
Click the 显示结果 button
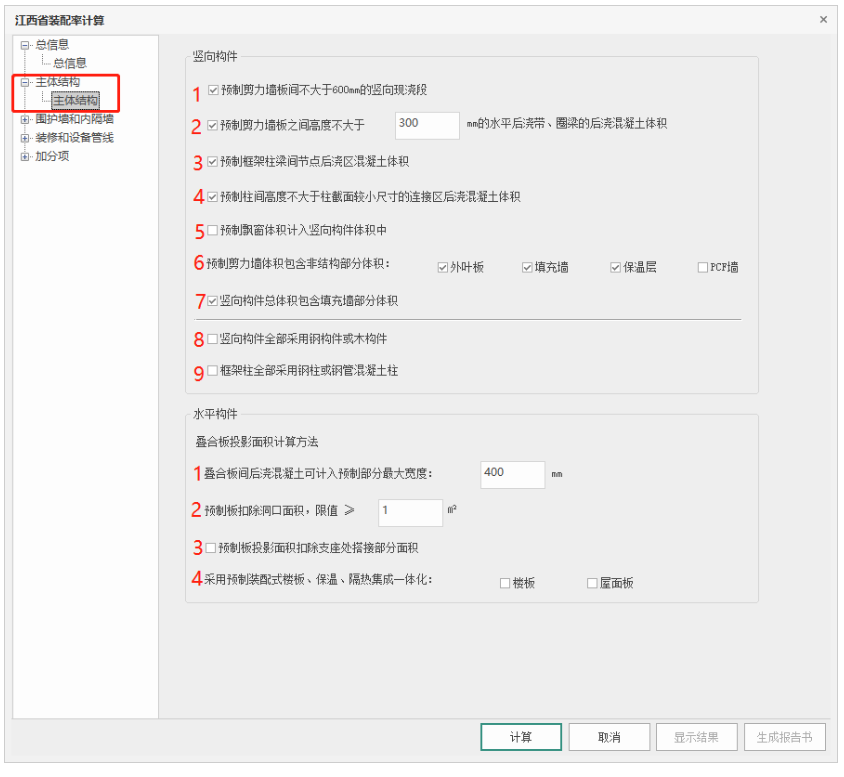(x=697, y=738)
